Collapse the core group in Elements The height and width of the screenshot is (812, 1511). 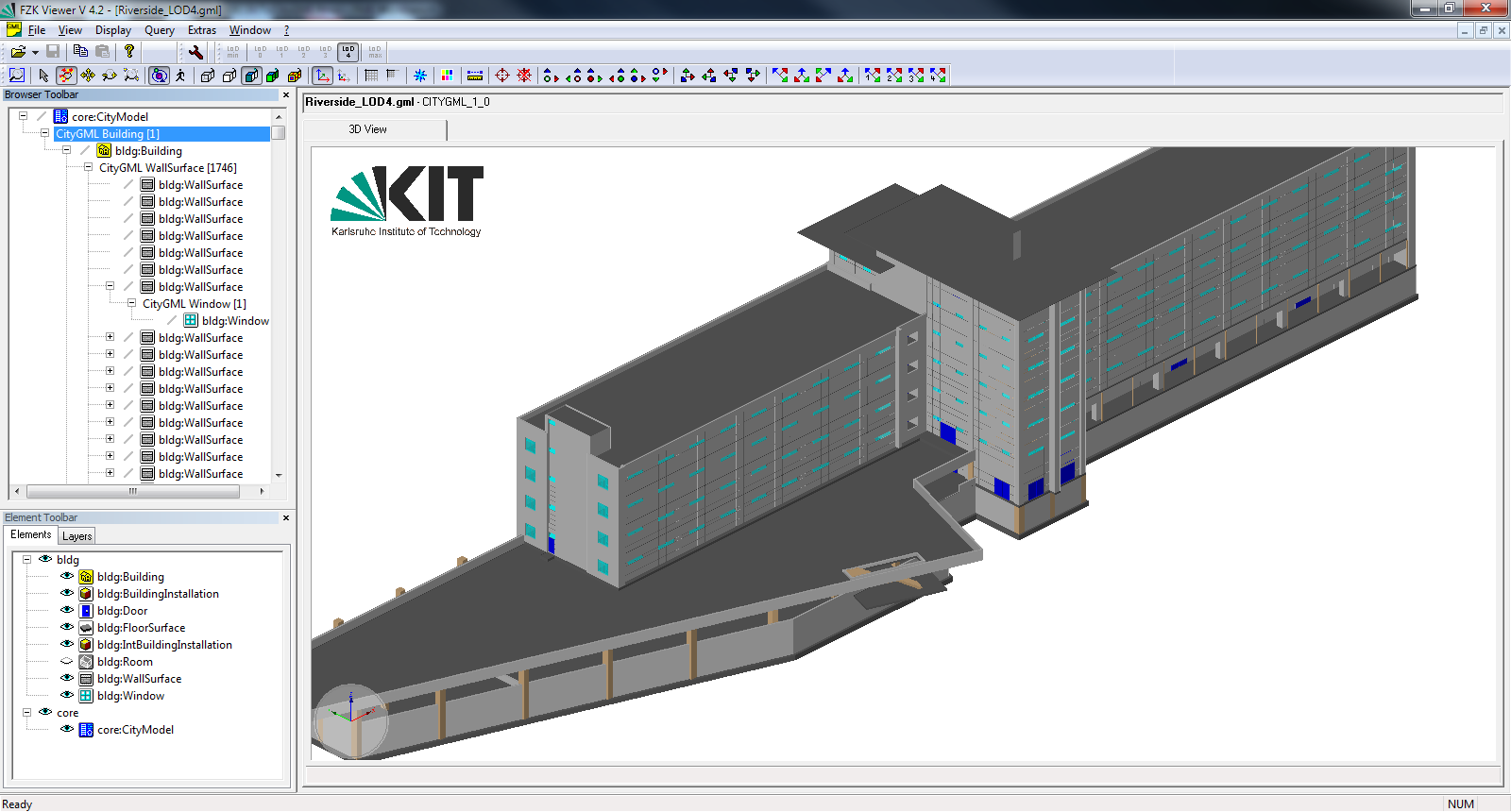click(x=26, y=712)
